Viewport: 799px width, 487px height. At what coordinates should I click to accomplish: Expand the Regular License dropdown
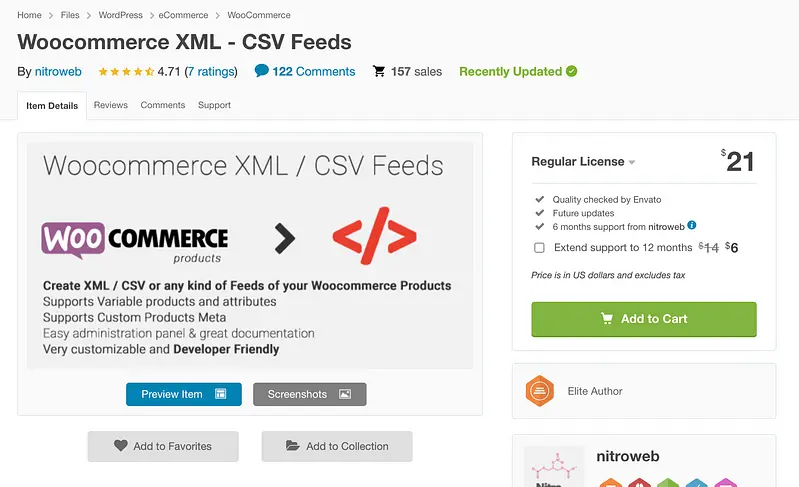632,162
